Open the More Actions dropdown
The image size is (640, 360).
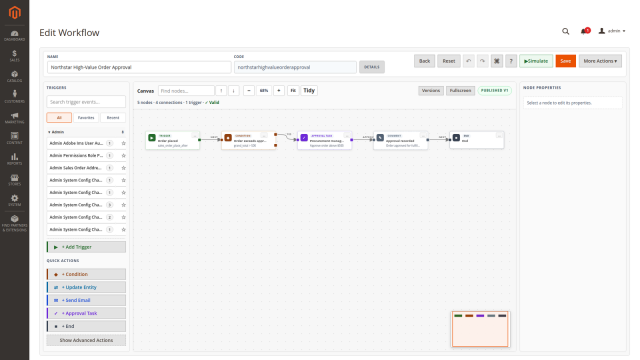600,61
